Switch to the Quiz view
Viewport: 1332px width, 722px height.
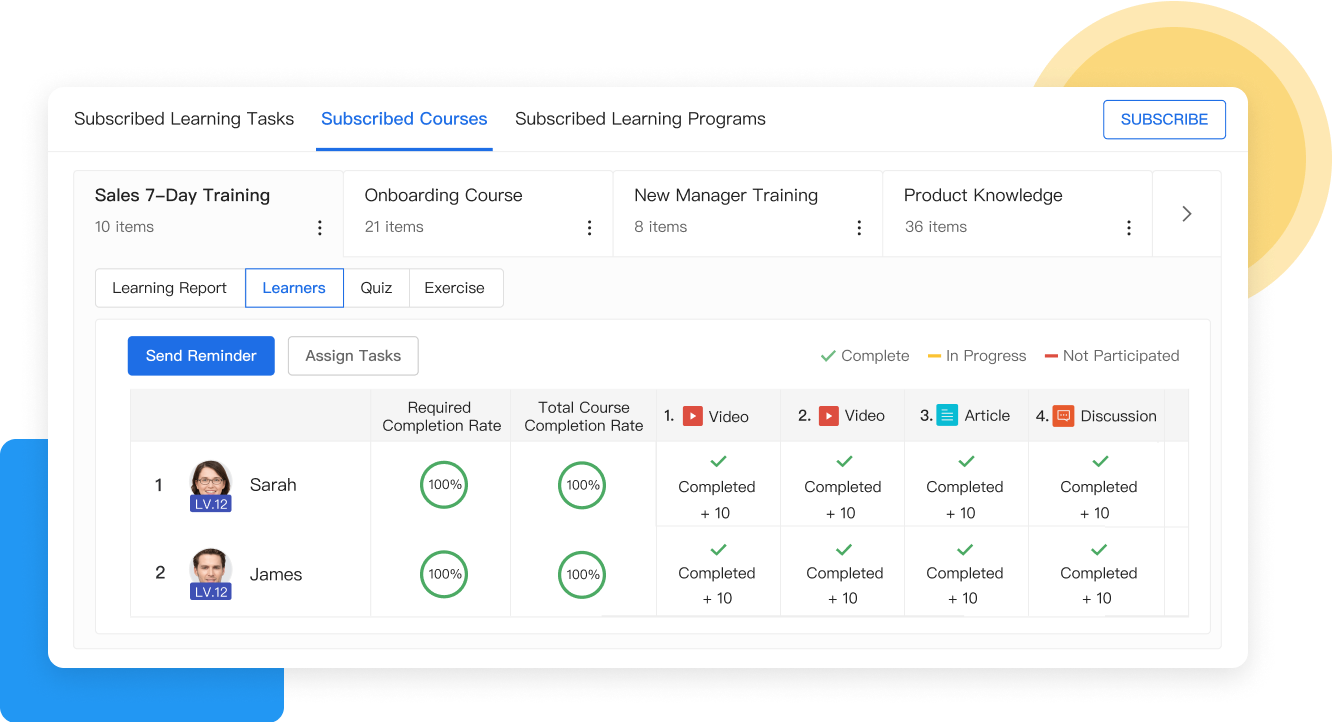point(376,288)
